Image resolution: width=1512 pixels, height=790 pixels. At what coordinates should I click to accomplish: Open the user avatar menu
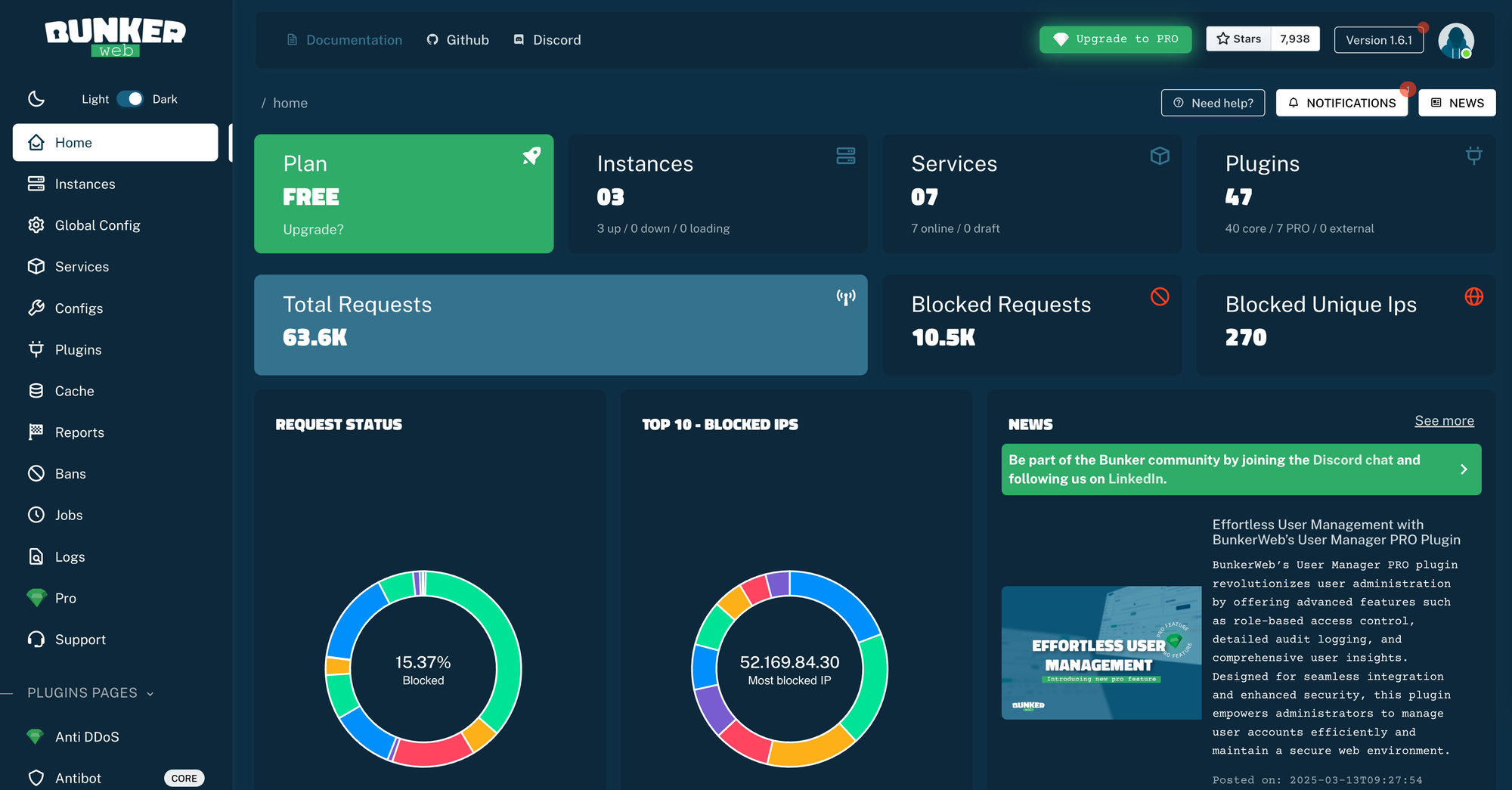click(x=1456, y=40)
